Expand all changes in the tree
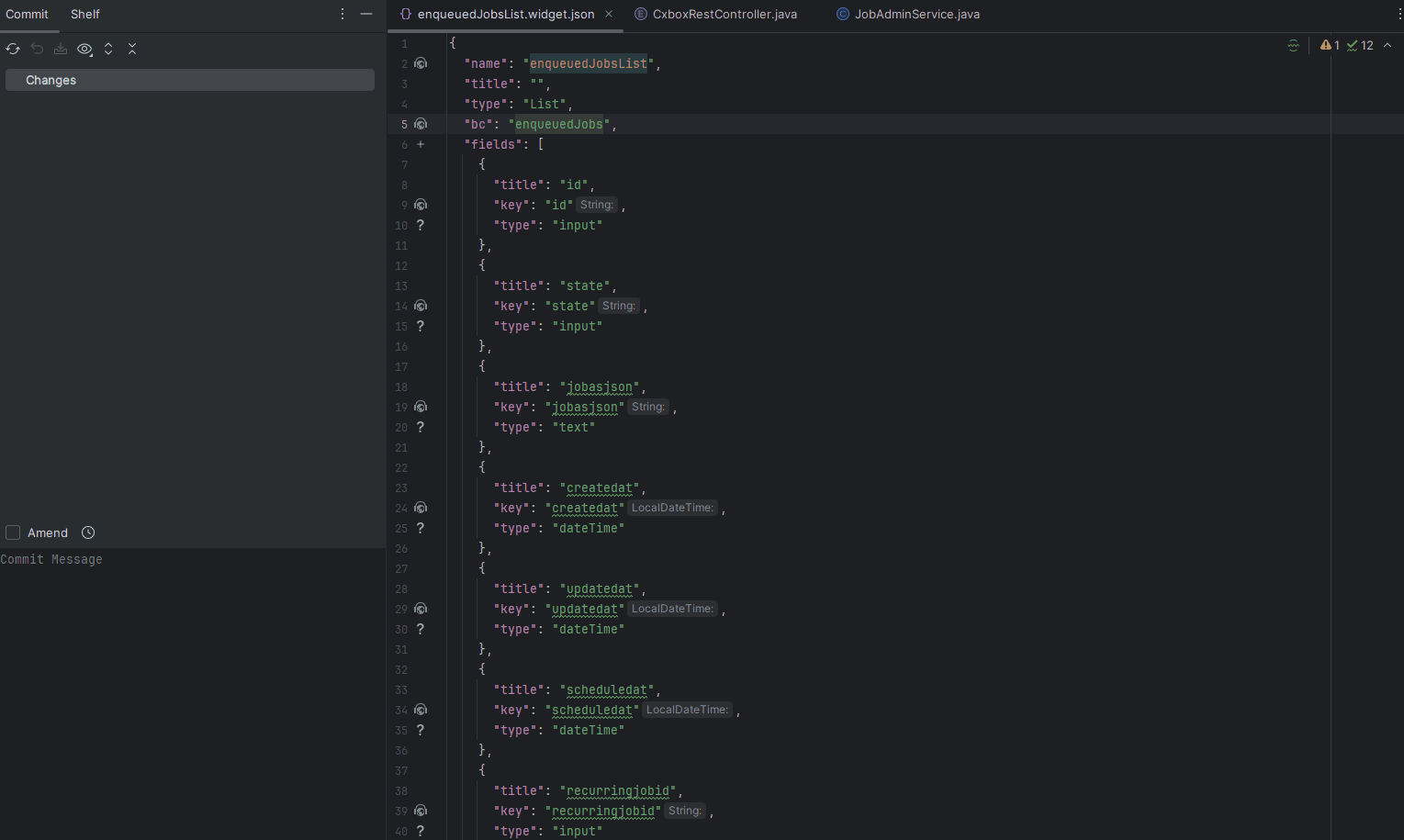Viewport: 1404px width, 840px height. coord(108,49)
